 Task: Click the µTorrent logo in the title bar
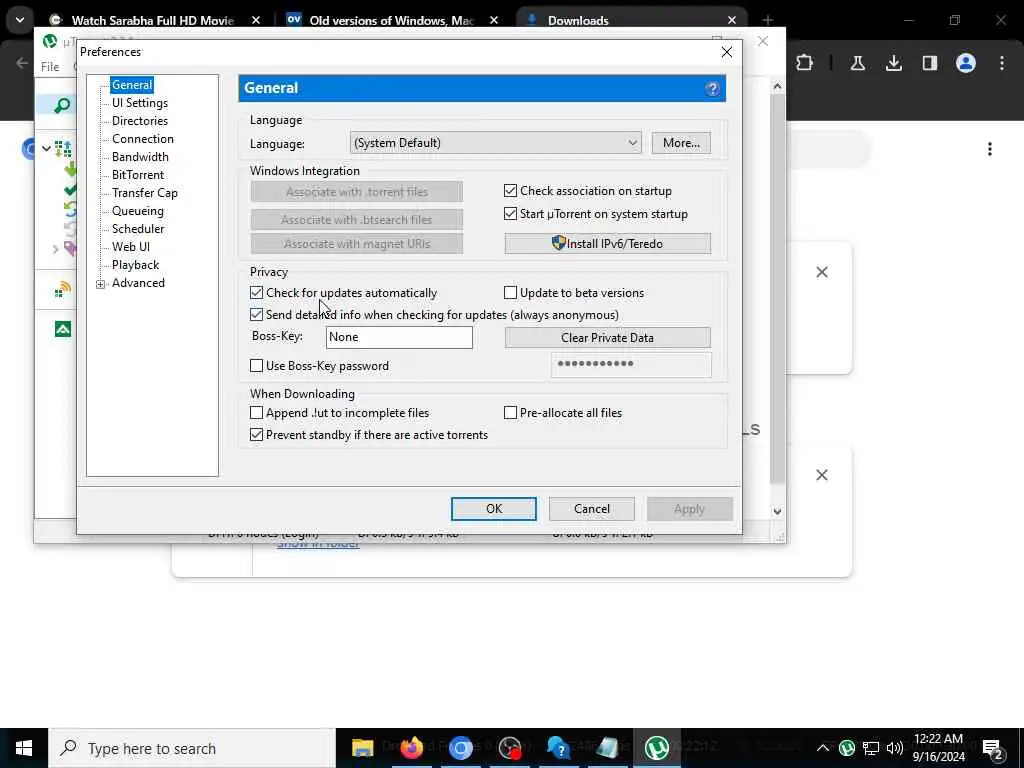pyautogui.click(x=50, y=42)
